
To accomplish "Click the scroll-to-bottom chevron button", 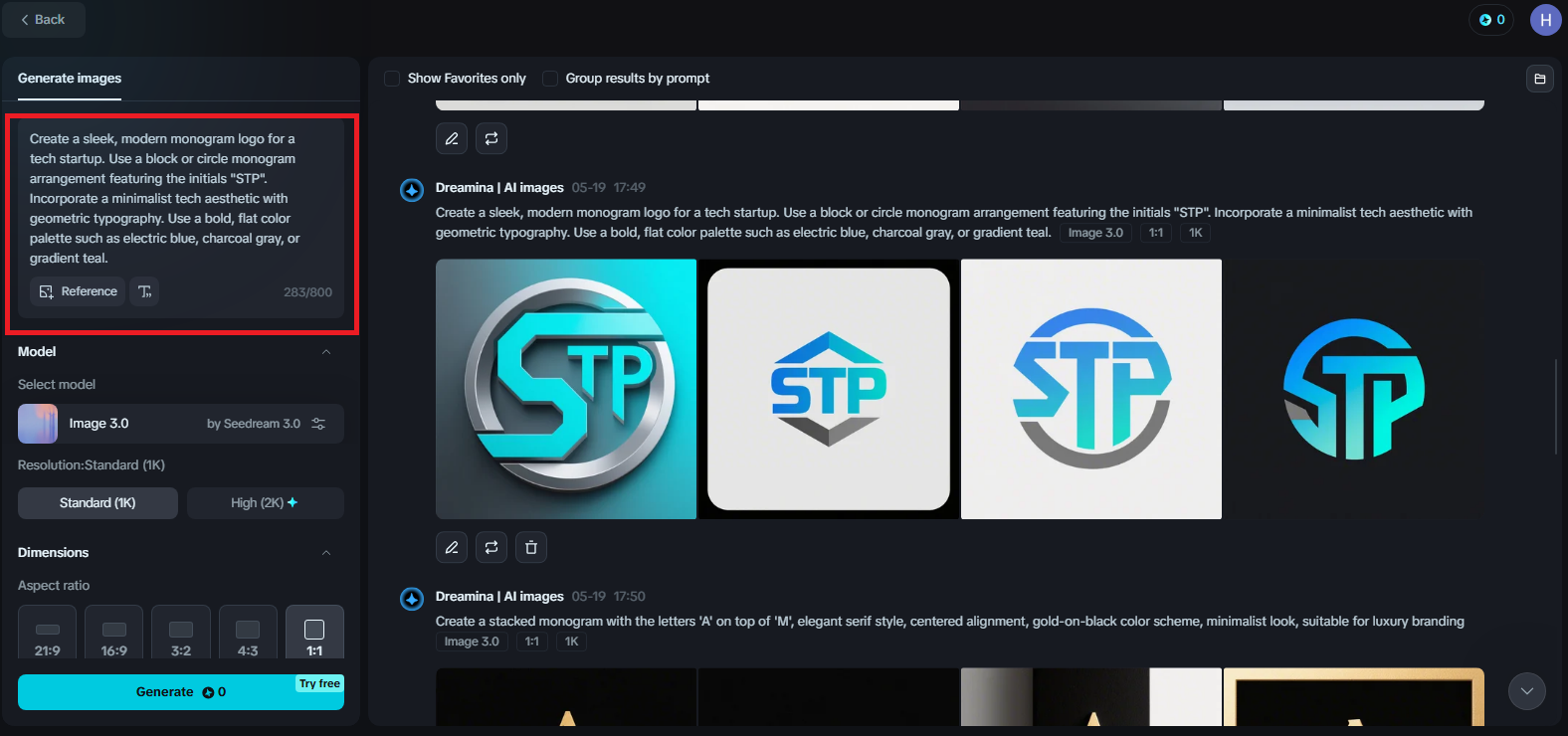I will 1527,691.
